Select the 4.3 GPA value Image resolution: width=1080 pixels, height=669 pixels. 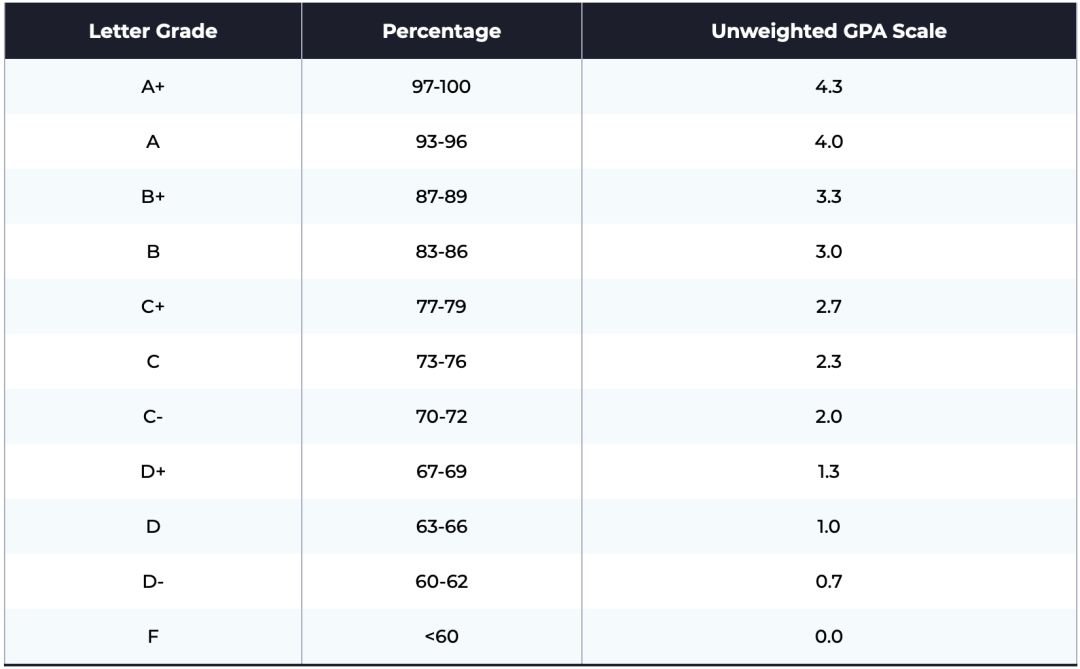point(829,87)
